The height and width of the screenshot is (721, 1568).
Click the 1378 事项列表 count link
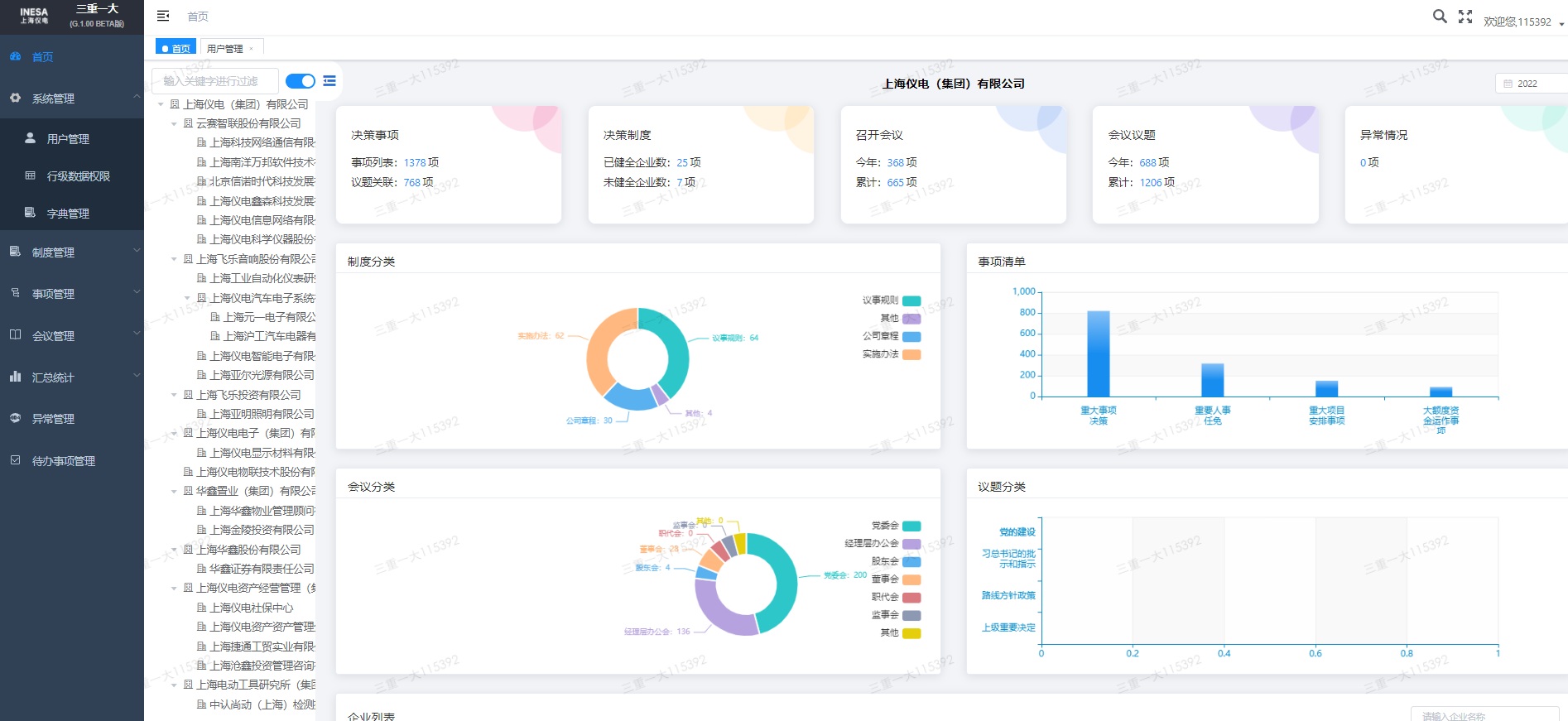coord(414,162)
